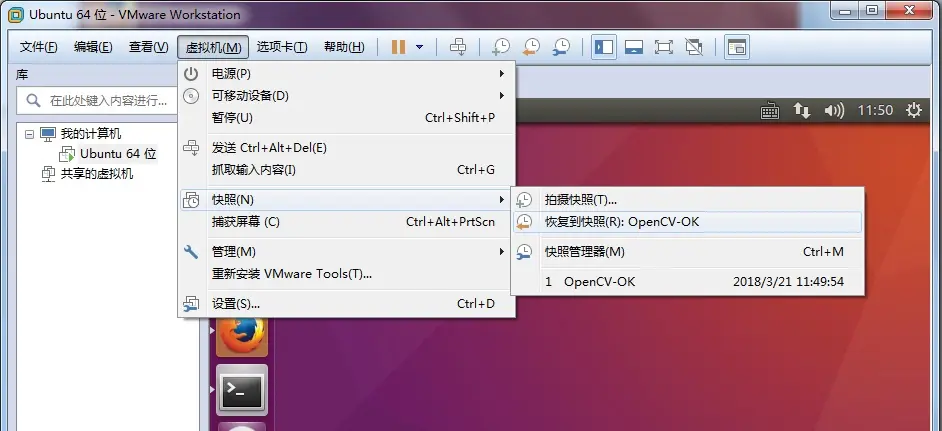
Task: Click the 快照(N) menu item
Action: [347, 200]
